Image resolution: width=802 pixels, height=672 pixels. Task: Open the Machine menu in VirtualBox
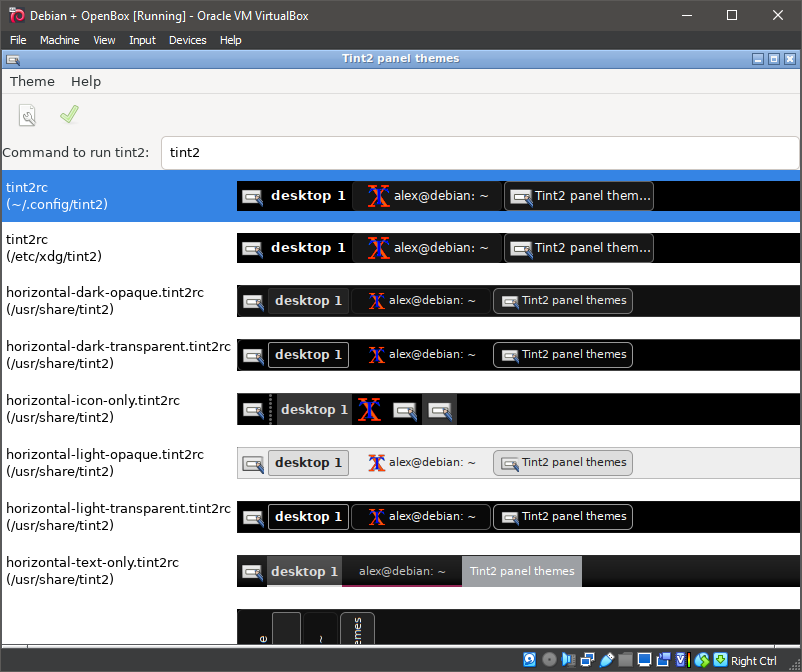pyautogui.click(x=60, y=40)
